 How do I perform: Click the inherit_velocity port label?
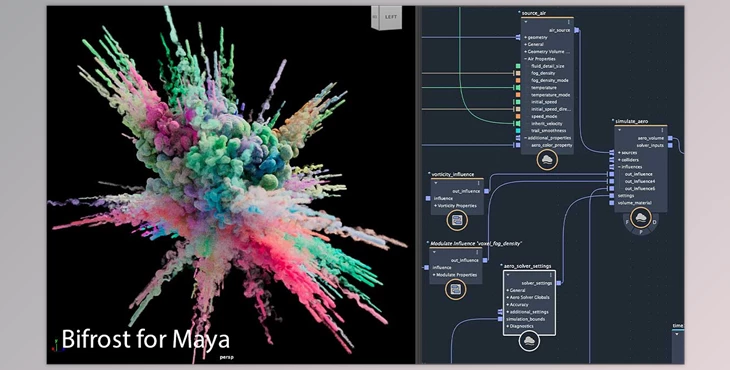pos(547,124)
